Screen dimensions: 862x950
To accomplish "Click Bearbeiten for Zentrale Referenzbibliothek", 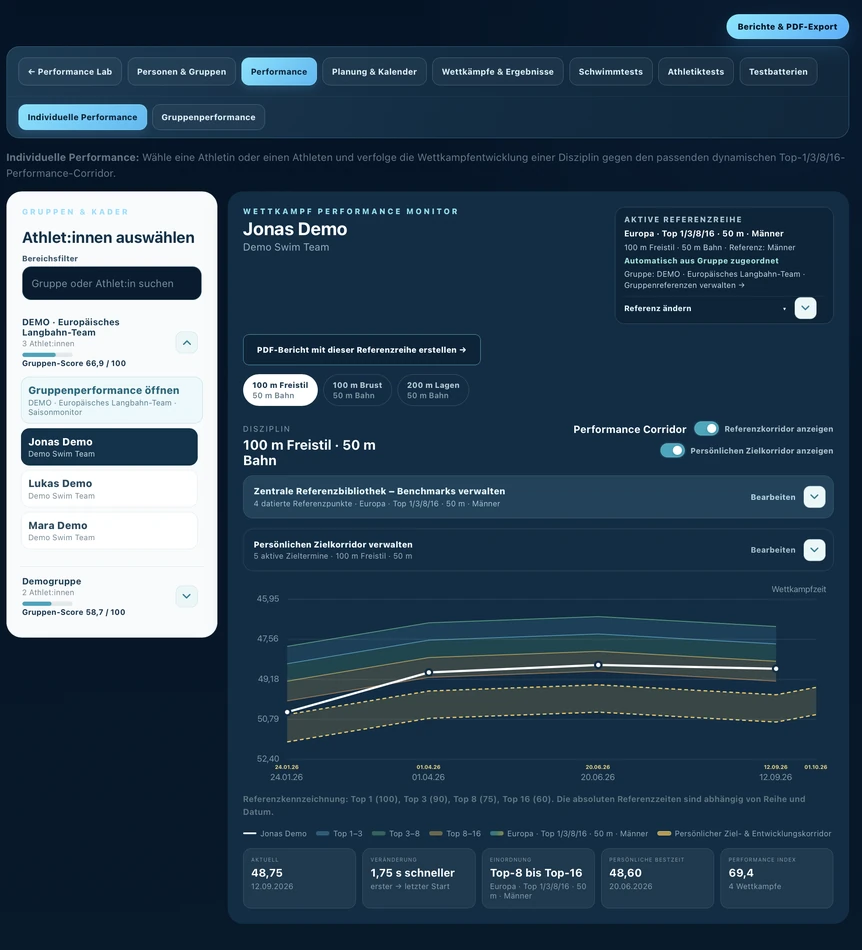I will pyautogui.click(x=772, y=497).
